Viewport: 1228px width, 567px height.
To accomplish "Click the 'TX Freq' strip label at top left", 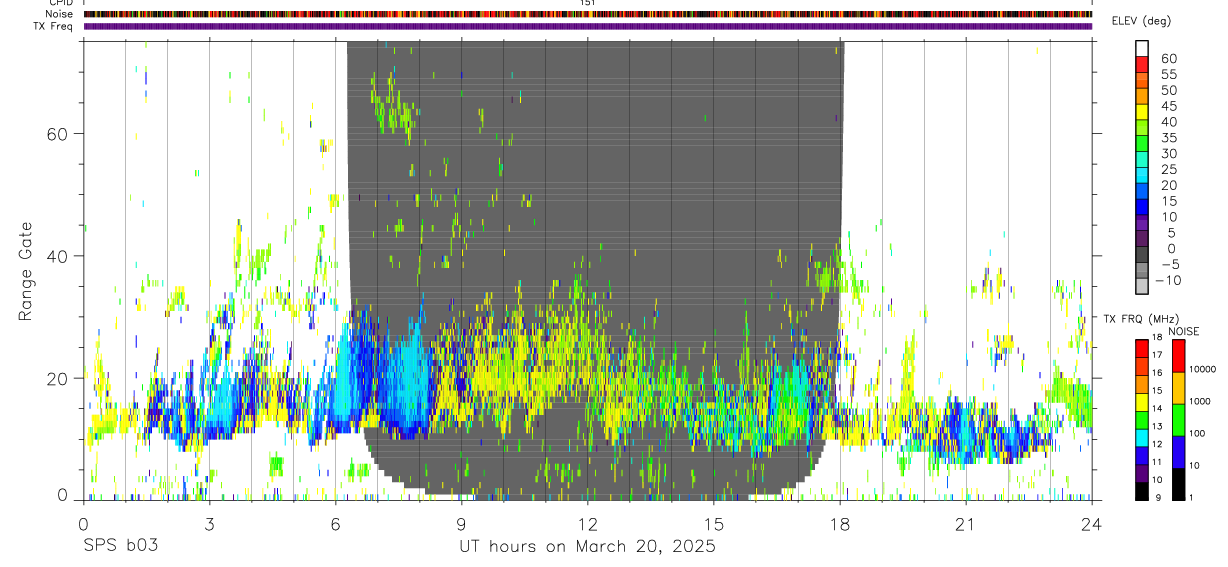I will pyautogui.click(x=55, y=26).
